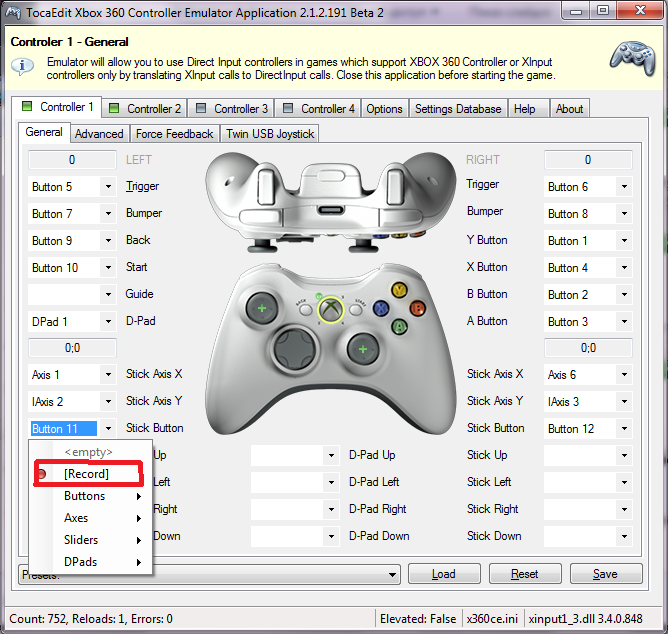Image resolution: width=668 pixels, height=634 pixels.
Task: Expand the right Stick Axis X dropdown
Action: pos(623,375)
